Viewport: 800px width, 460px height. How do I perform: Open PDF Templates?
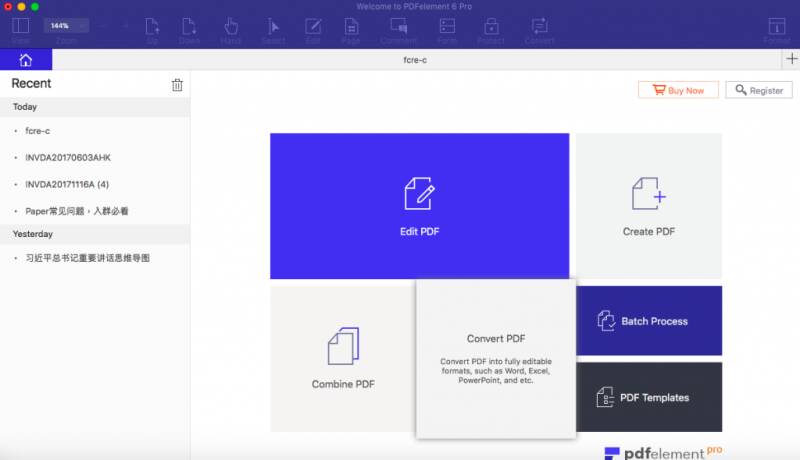point(649,397)
